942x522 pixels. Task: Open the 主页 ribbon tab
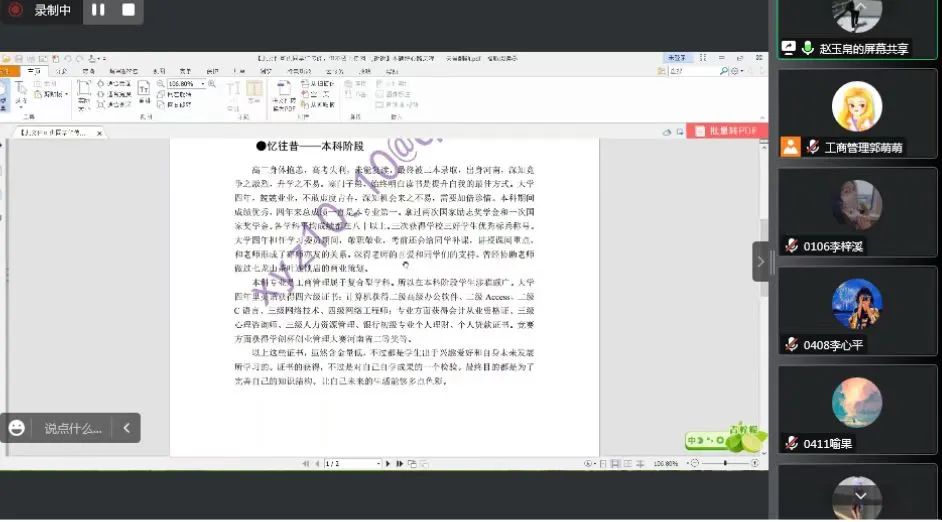click(34, 71)
